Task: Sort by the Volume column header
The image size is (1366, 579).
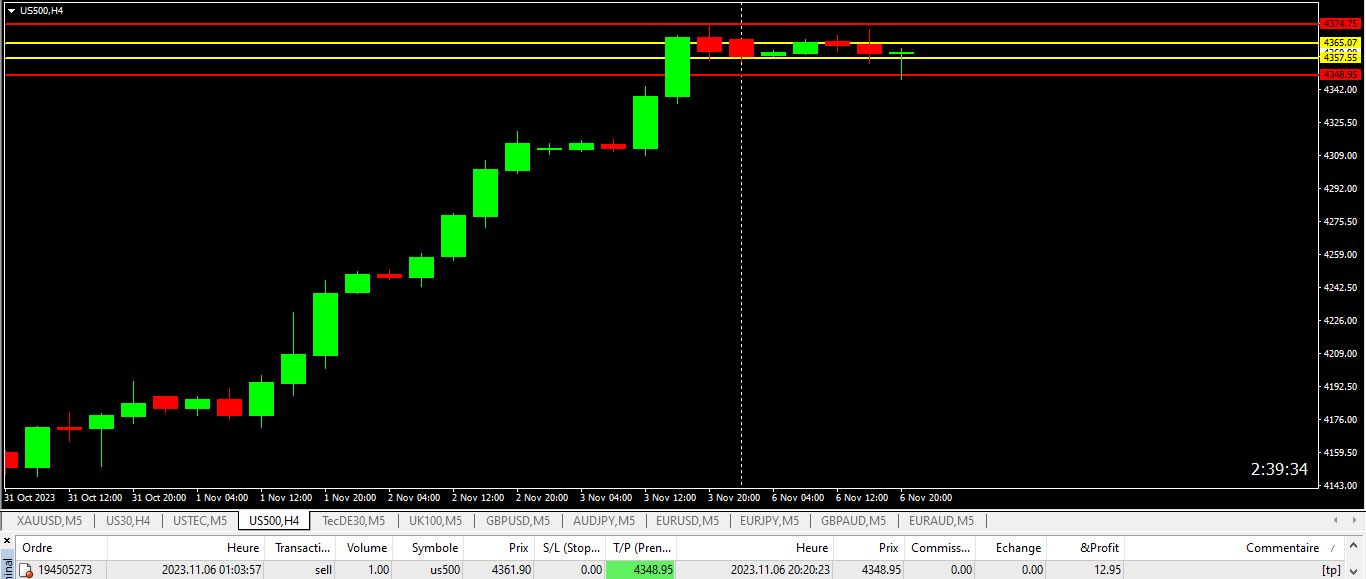Action: pyautogui.click(x=365, y=548)
